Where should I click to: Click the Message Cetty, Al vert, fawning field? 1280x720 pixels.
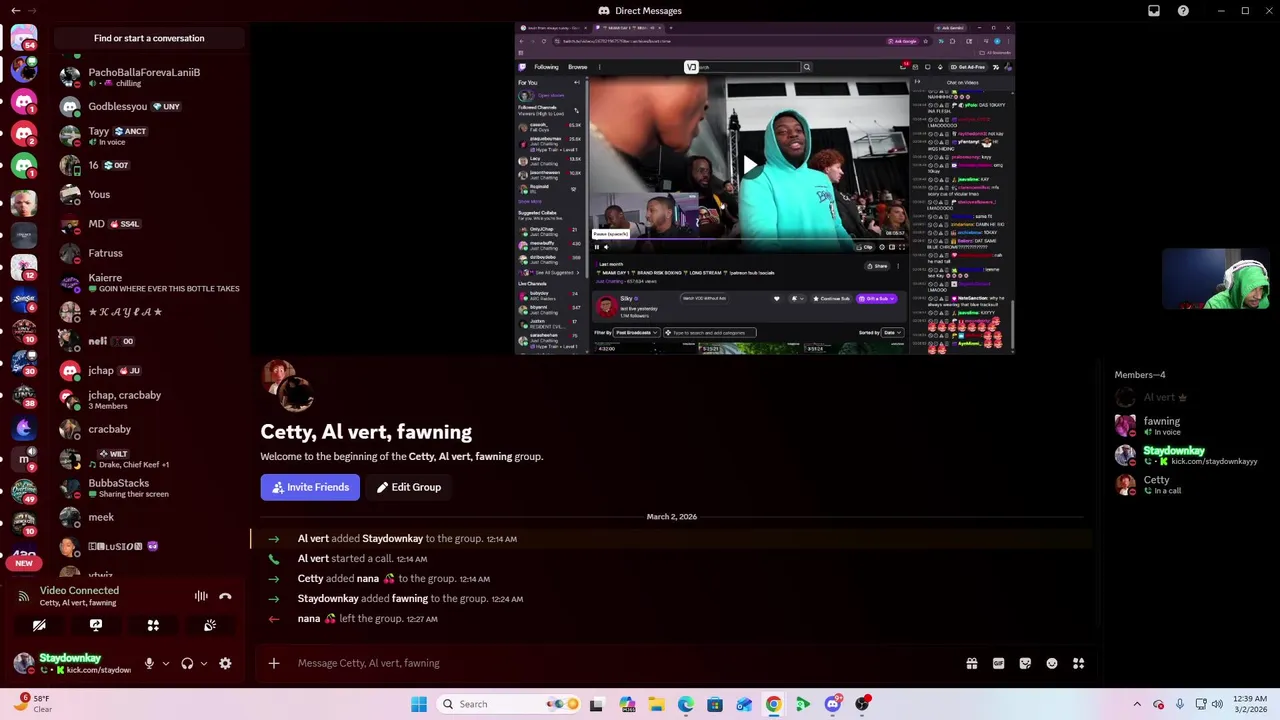620,663
